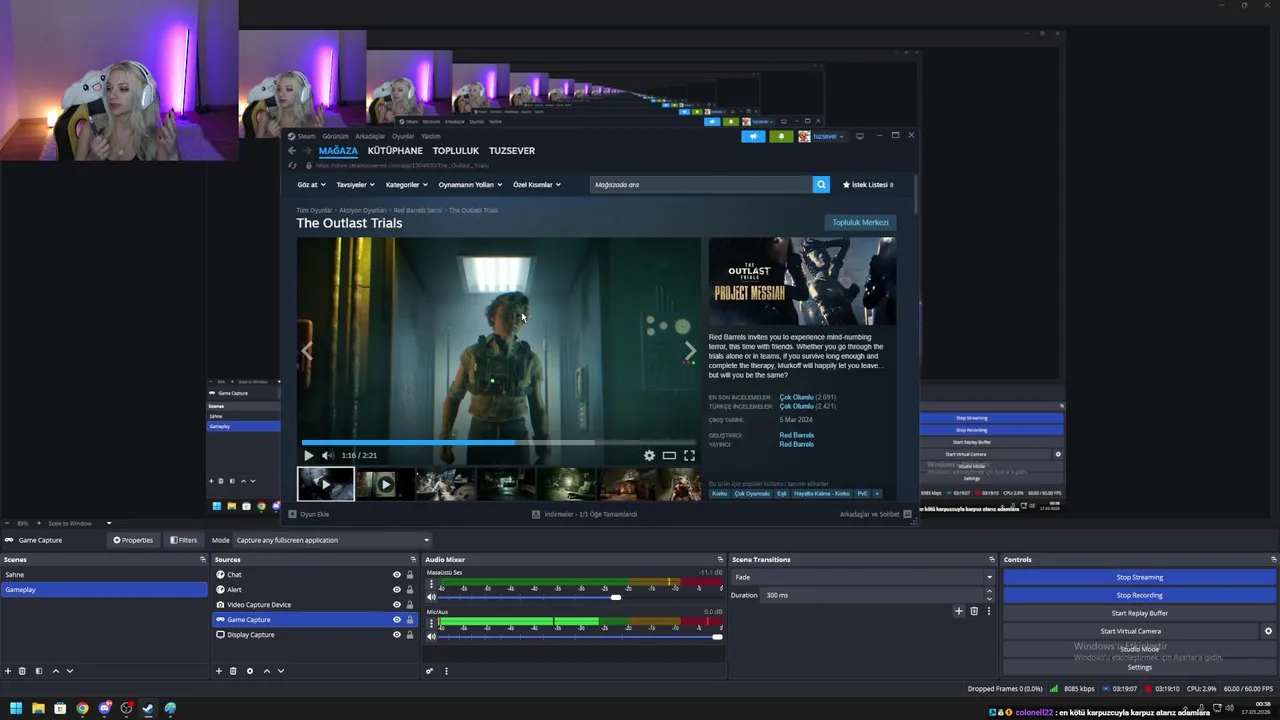Viewport: 1280px width, 720px height.
Task: Expand the Tavsiyeler dropdown
Action: pos(355,185)
